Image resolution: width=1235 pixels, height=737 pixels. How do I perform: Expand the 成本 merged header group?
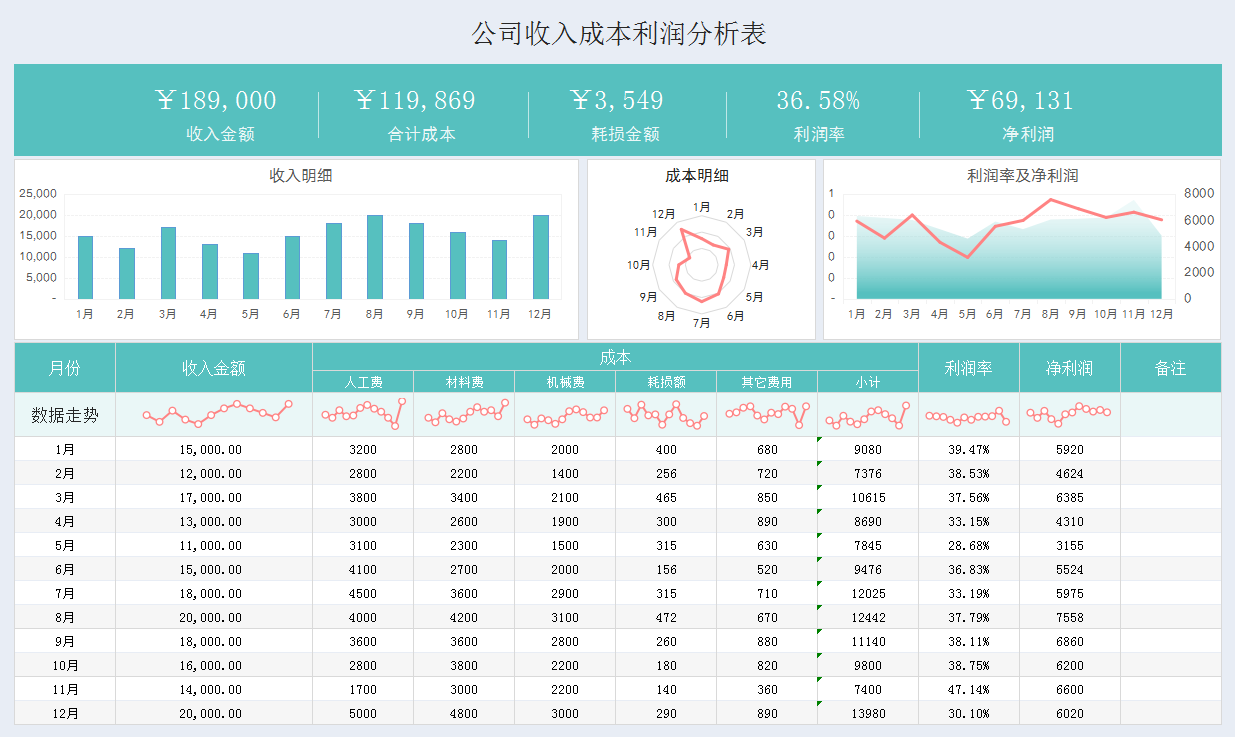(x=614, y=357)
